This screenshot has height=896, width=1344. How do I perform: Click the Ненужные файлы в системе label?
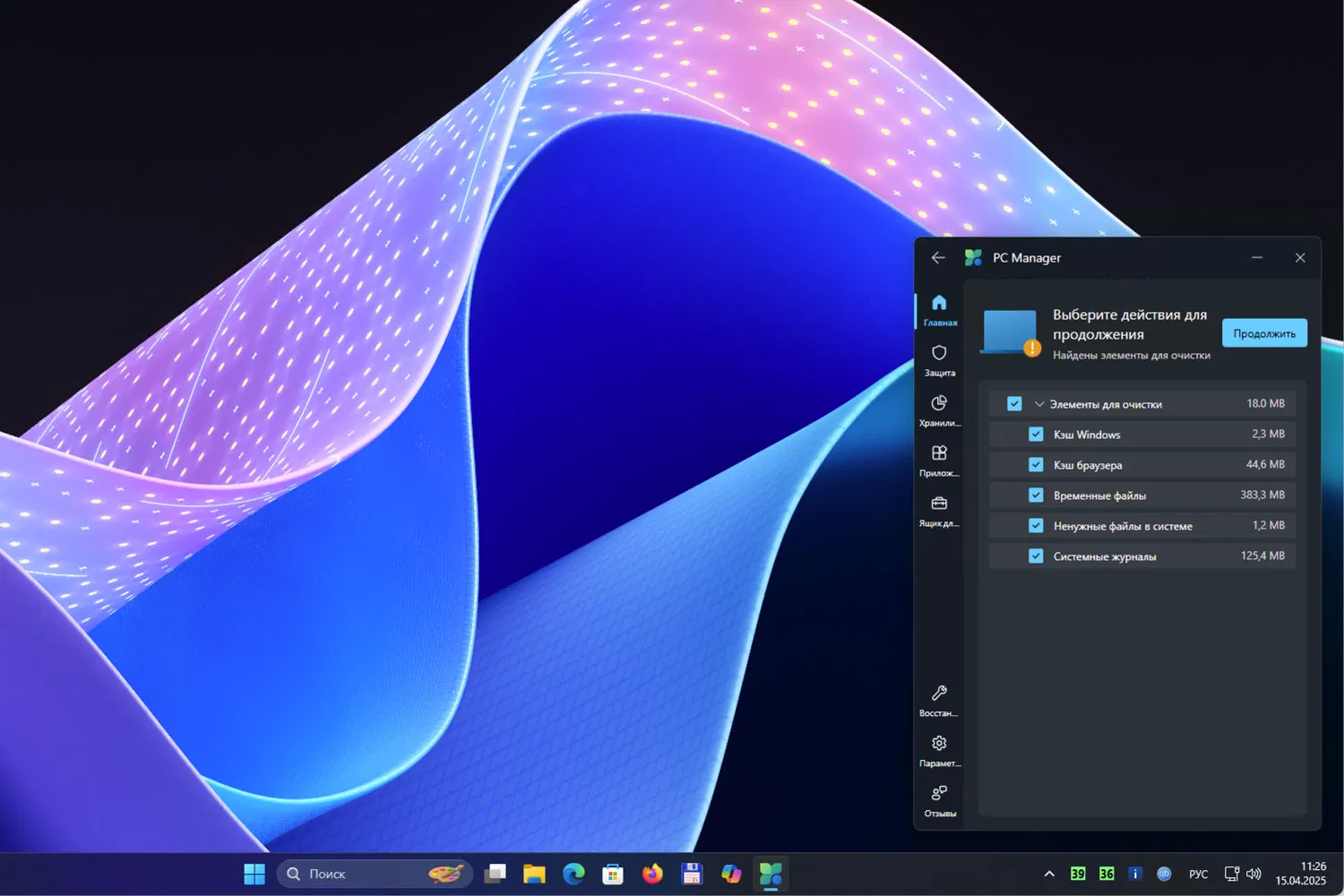tap(1123, 526)
